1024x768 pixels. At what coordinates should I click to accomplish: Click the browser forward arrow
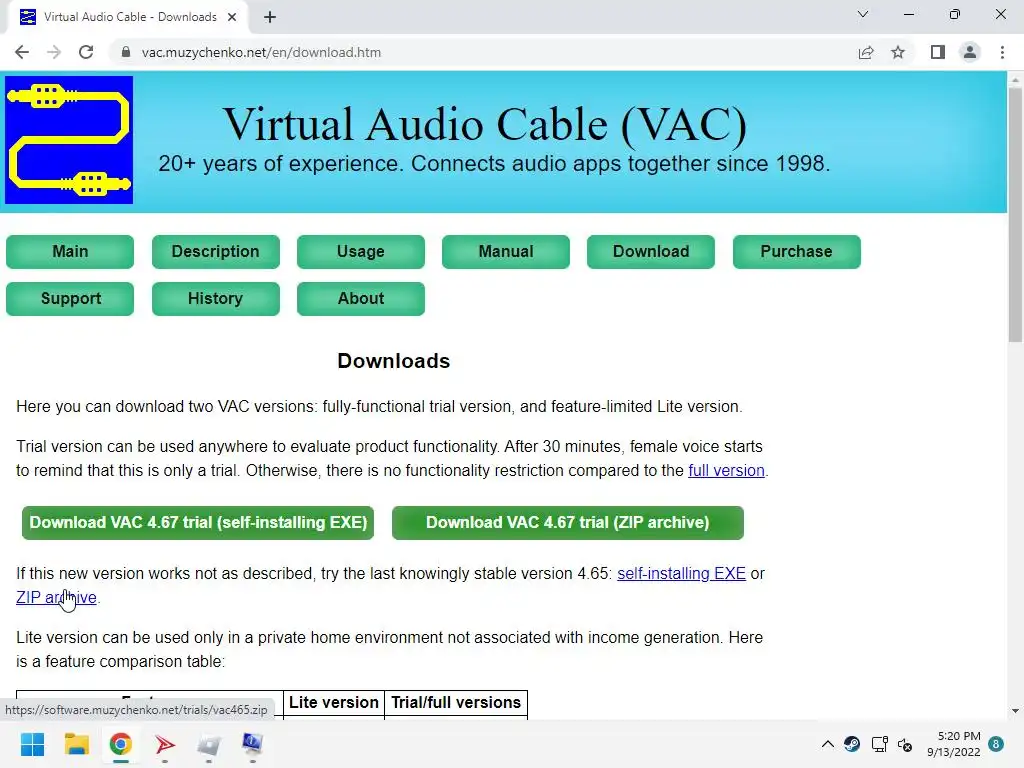click(x=54, y=52)
